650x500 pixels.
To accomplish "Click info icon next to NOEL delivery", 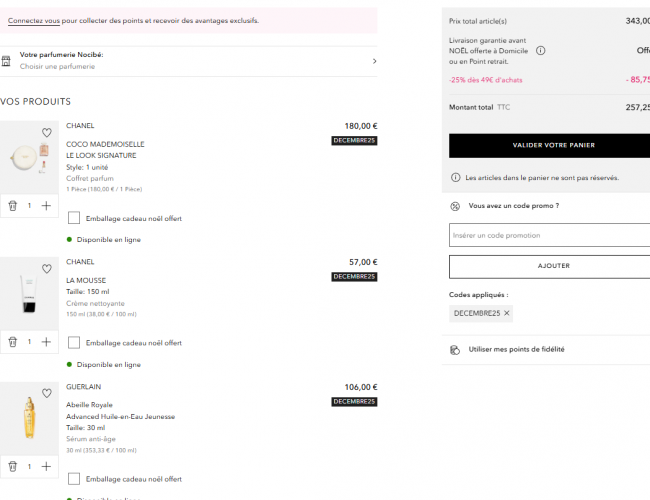I will point(541,50).
